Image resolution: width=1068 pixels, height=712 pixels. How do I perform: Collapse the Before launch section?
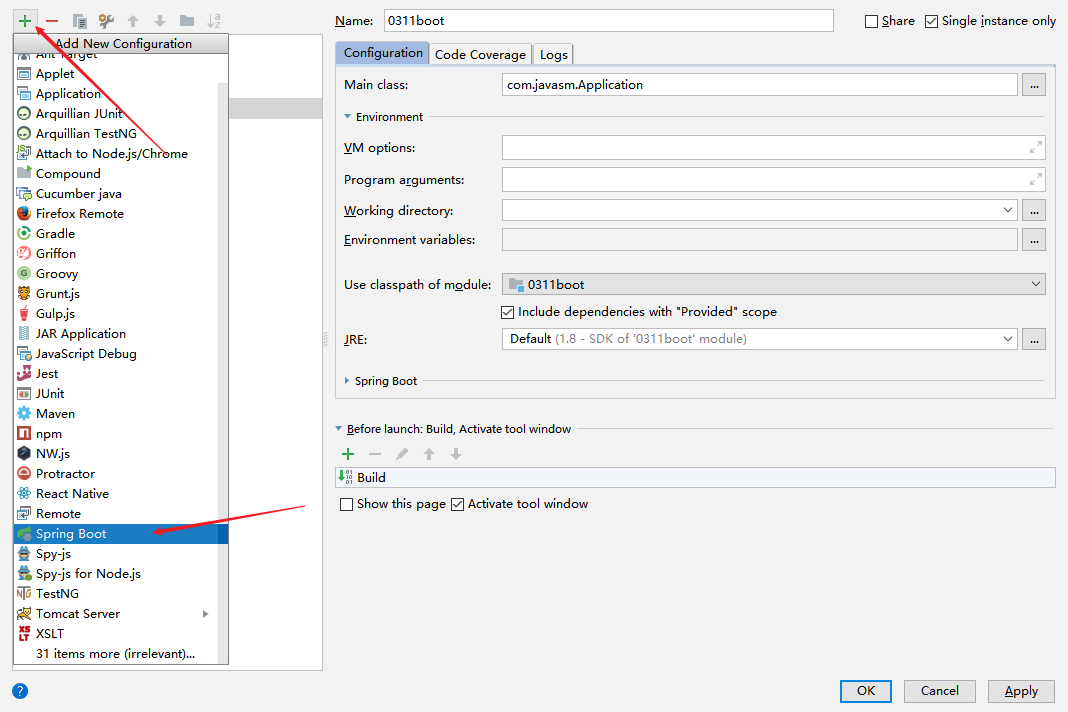339,429
